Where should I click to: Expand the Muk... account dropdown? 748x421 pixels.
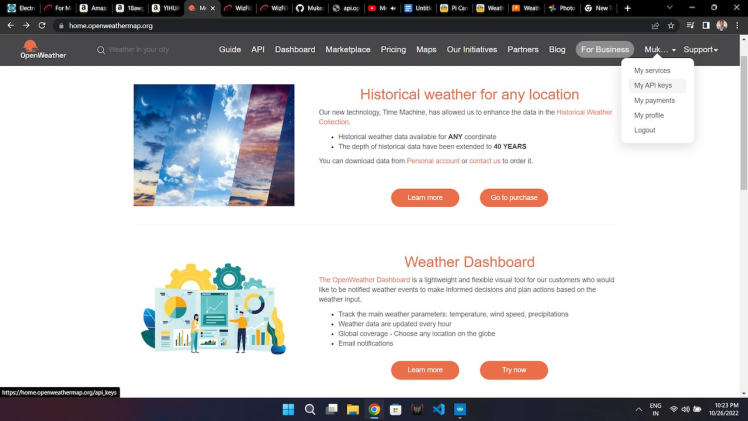[x=660, y=50]
